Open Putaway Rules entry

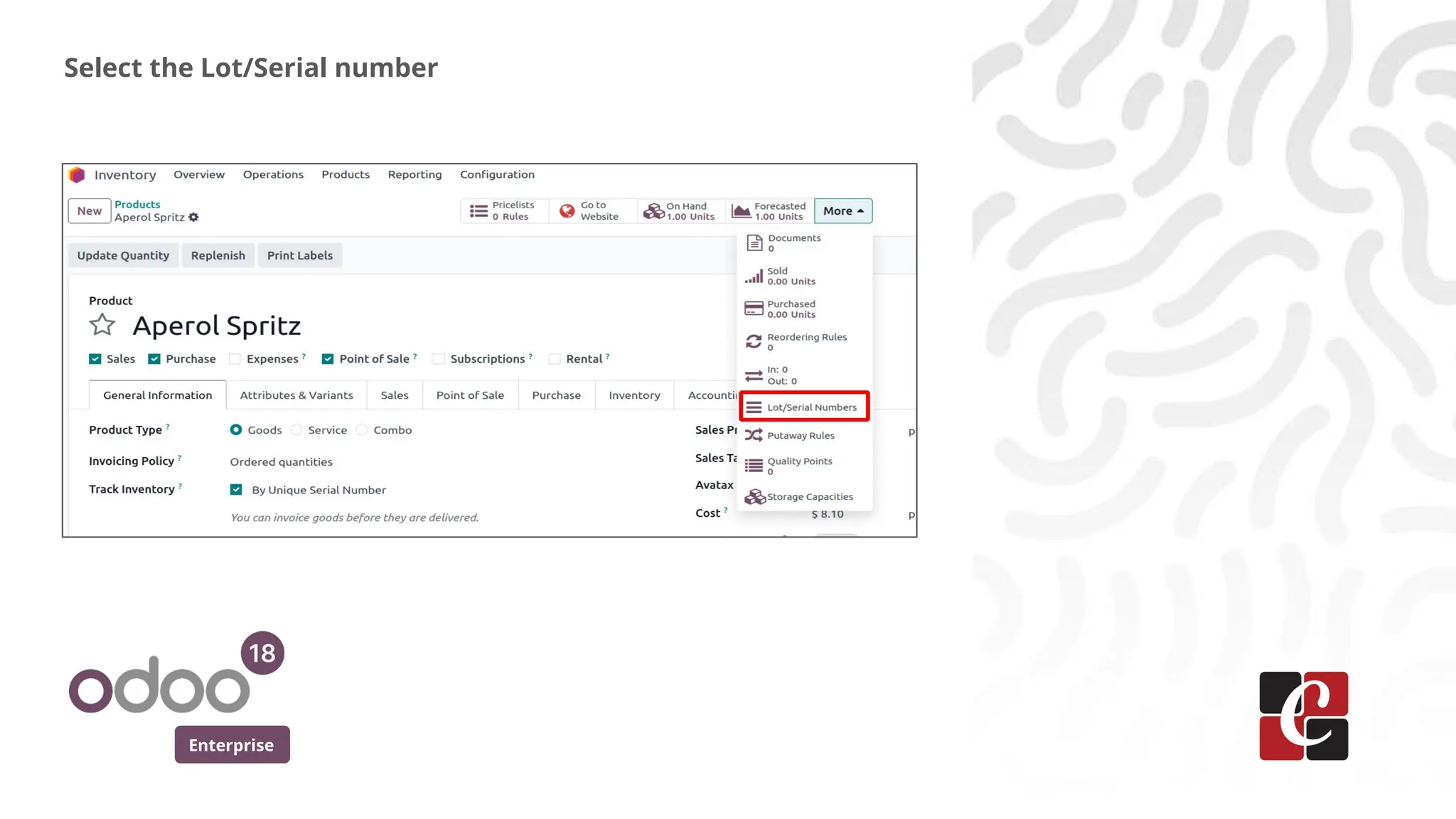(x=804, y=436)
